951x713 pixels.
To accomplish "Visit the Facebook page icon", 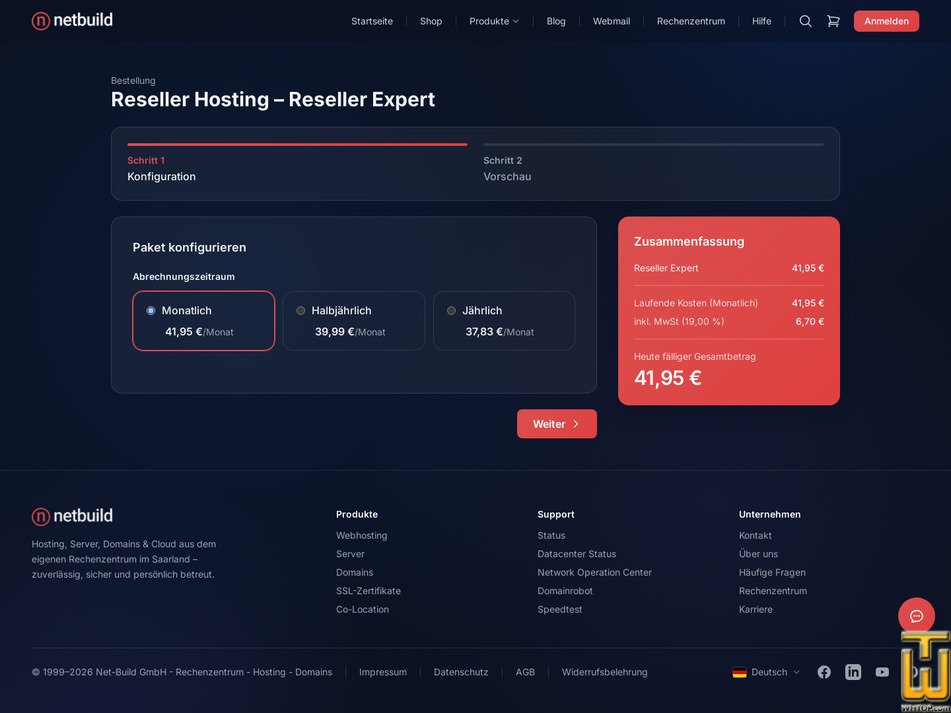I will tap(824, 672).
